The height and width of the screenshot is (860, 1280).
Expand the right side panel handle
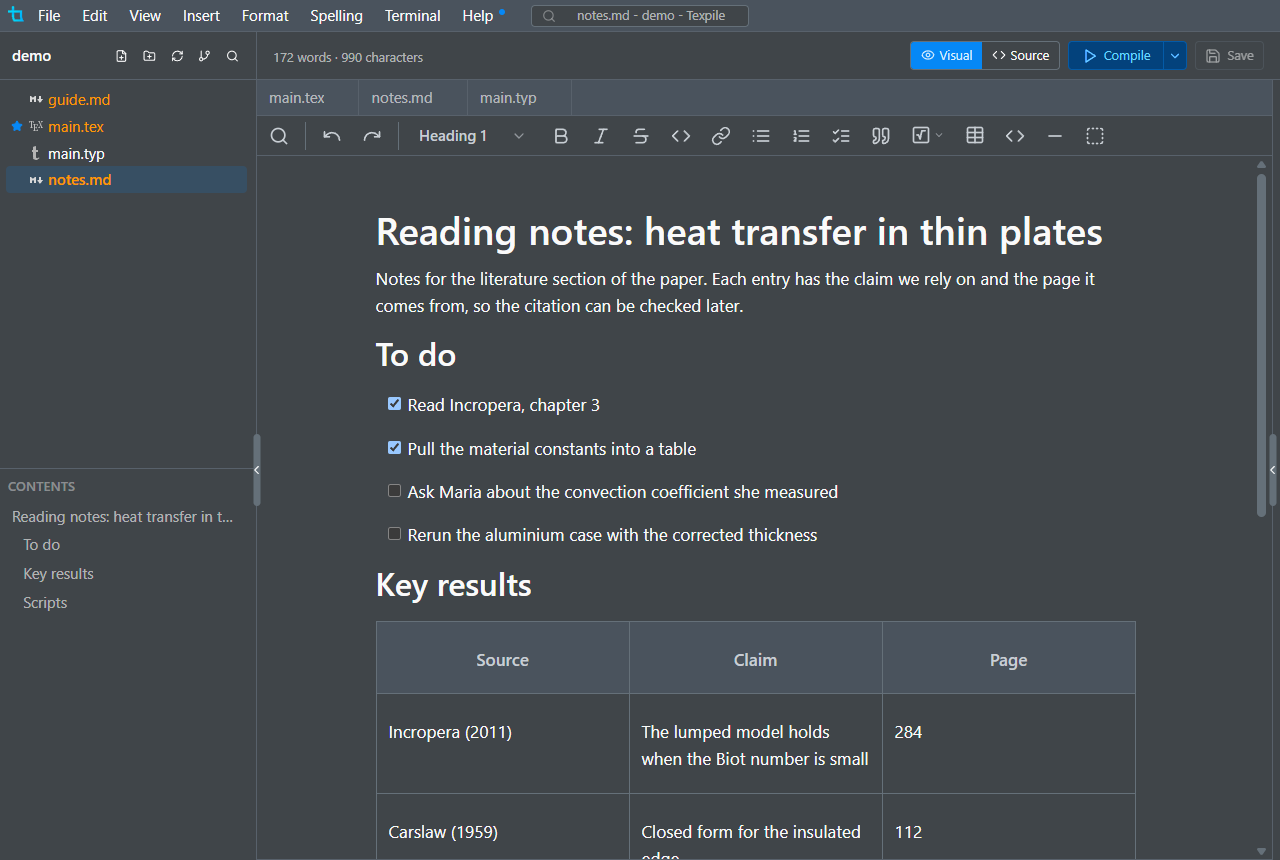(1273, 470)
